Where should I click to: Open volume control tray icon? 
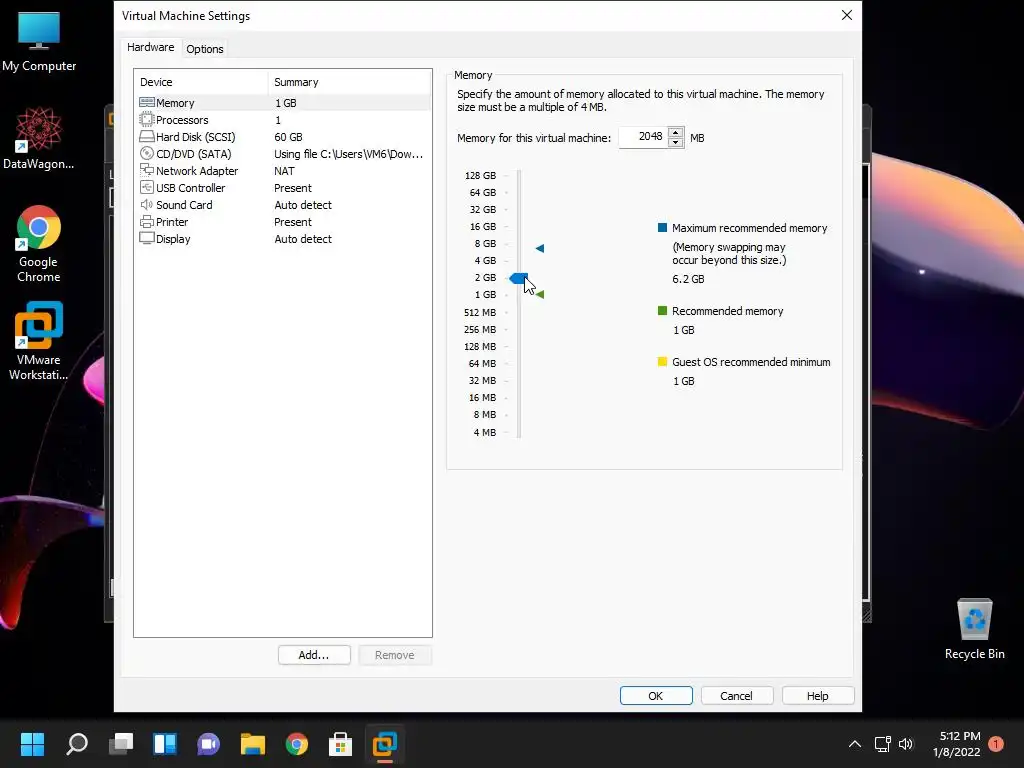point(905,744)
